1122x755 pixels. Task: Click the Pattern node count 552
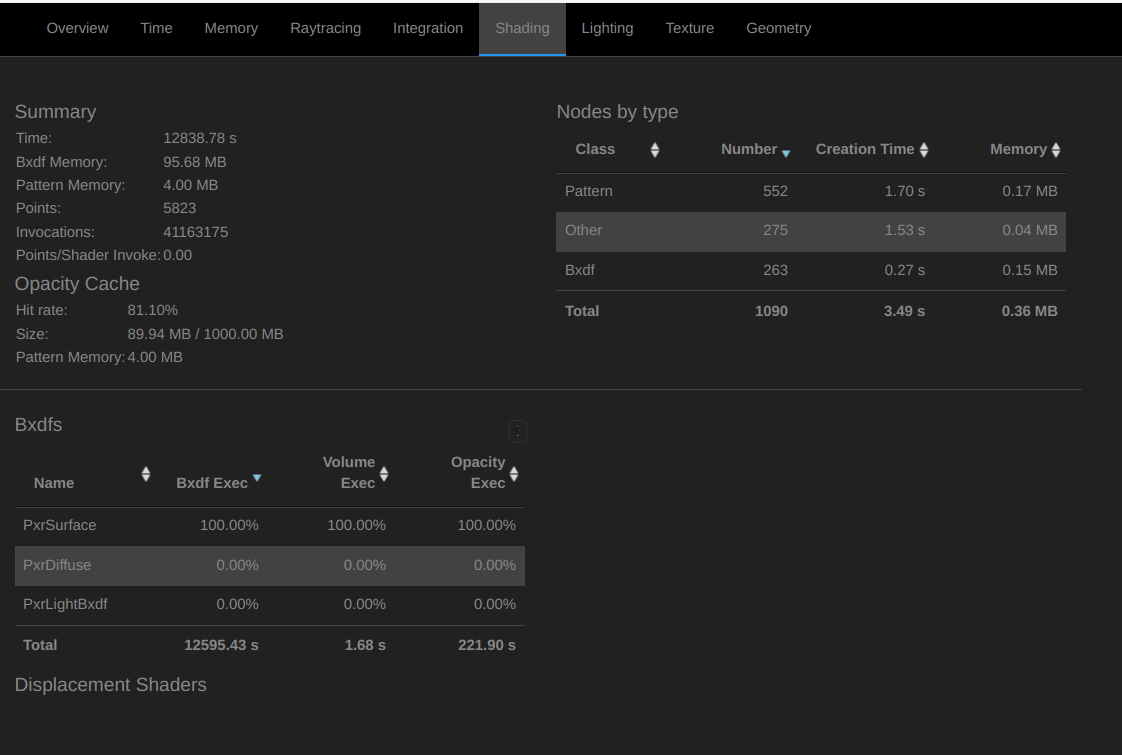775,191
